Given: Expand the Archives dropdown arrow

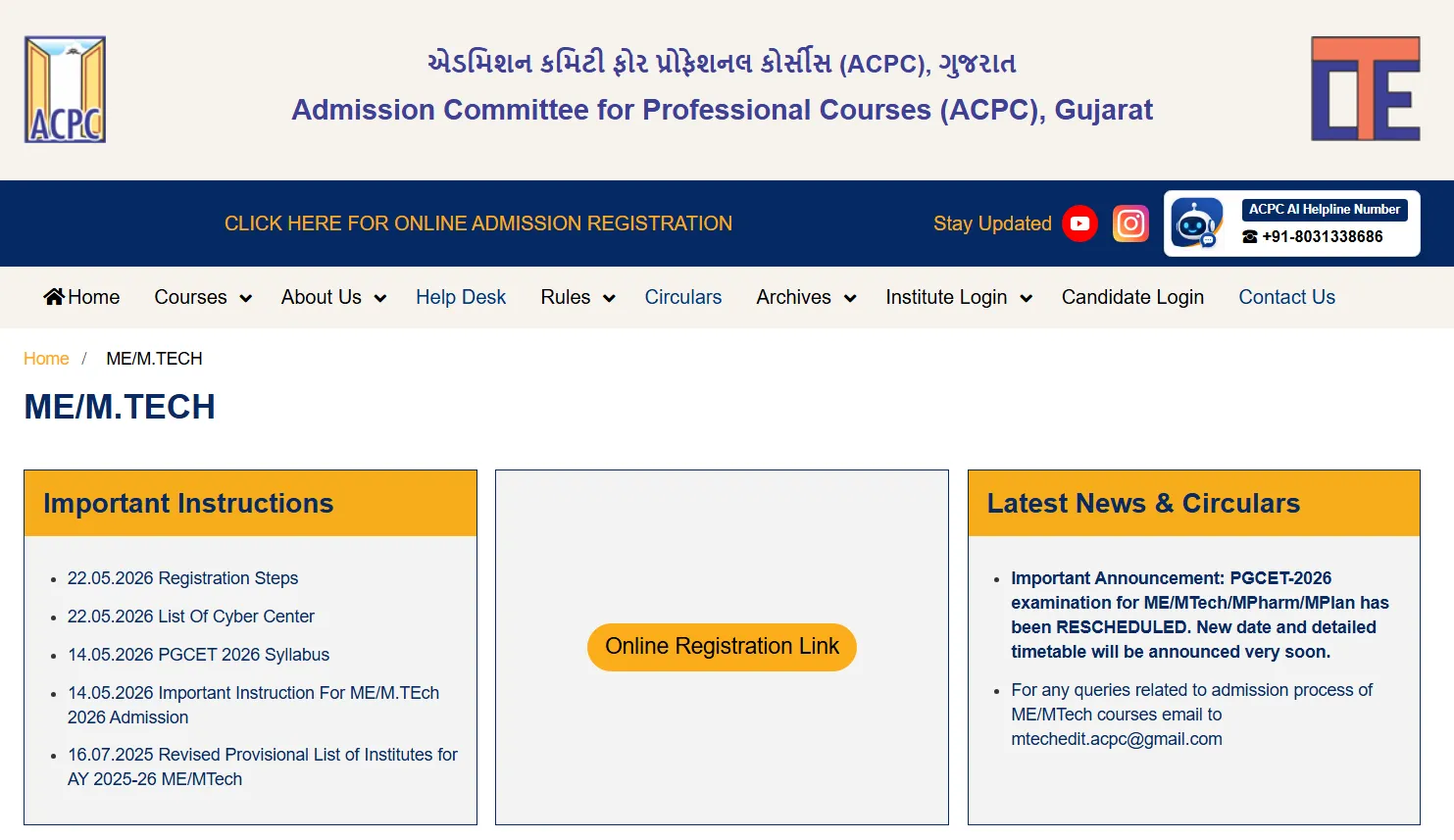Looking at the screenshot, I should coord(850,298).
